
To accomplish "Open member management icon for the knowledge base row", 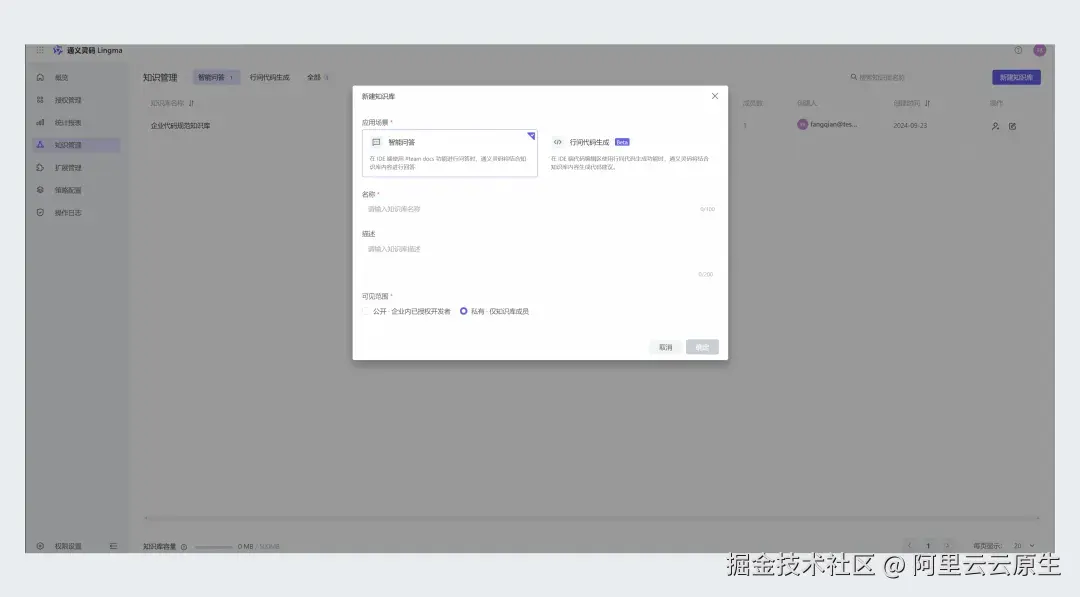I will (x=995, y=126).
